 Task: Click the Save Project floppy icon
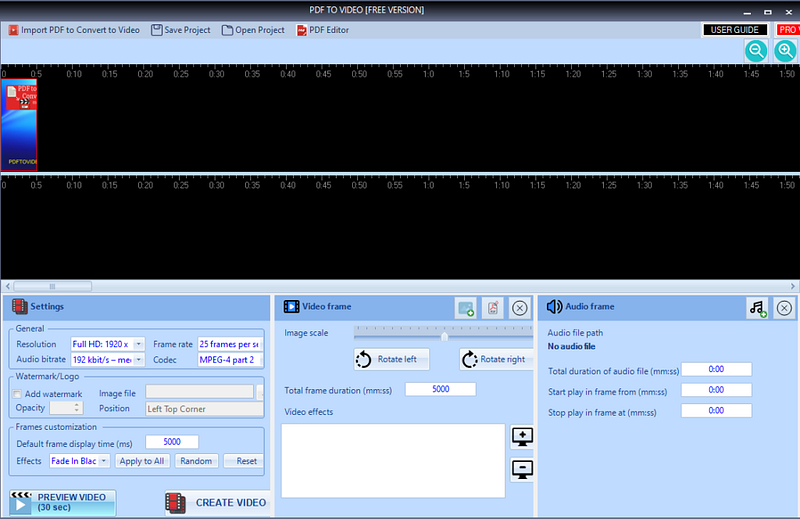tap(157, 30)
